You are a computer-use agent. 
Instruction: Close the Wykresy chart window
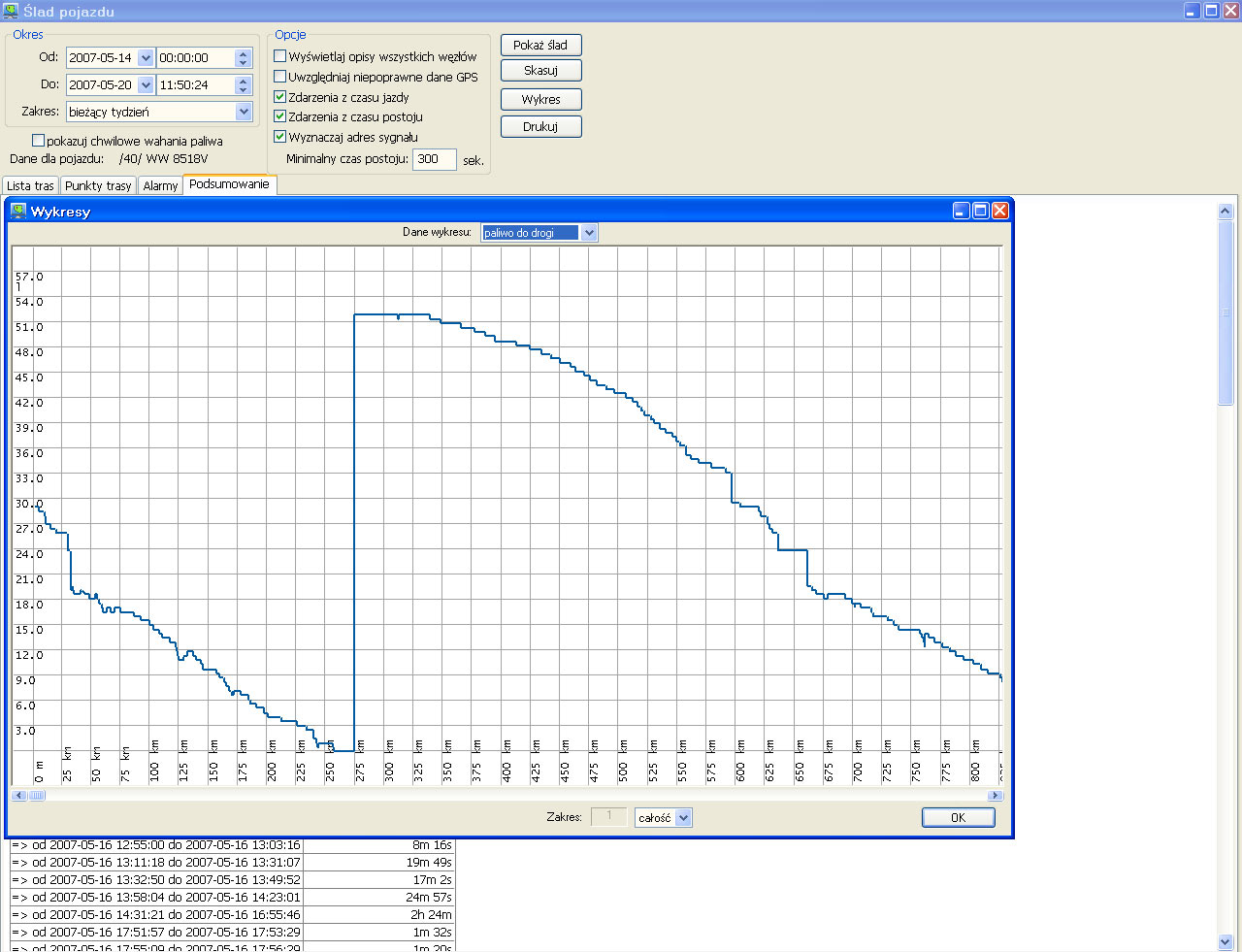tap(999, 211)
